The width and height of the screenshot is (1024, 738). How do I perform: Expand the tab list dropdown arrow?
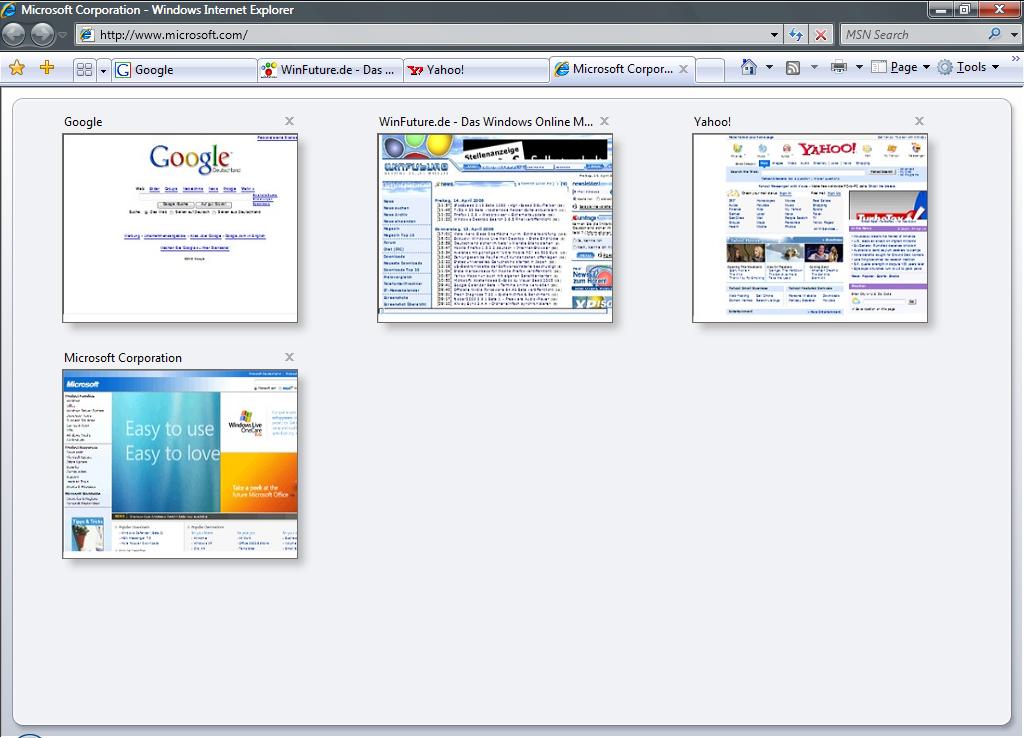104,69
